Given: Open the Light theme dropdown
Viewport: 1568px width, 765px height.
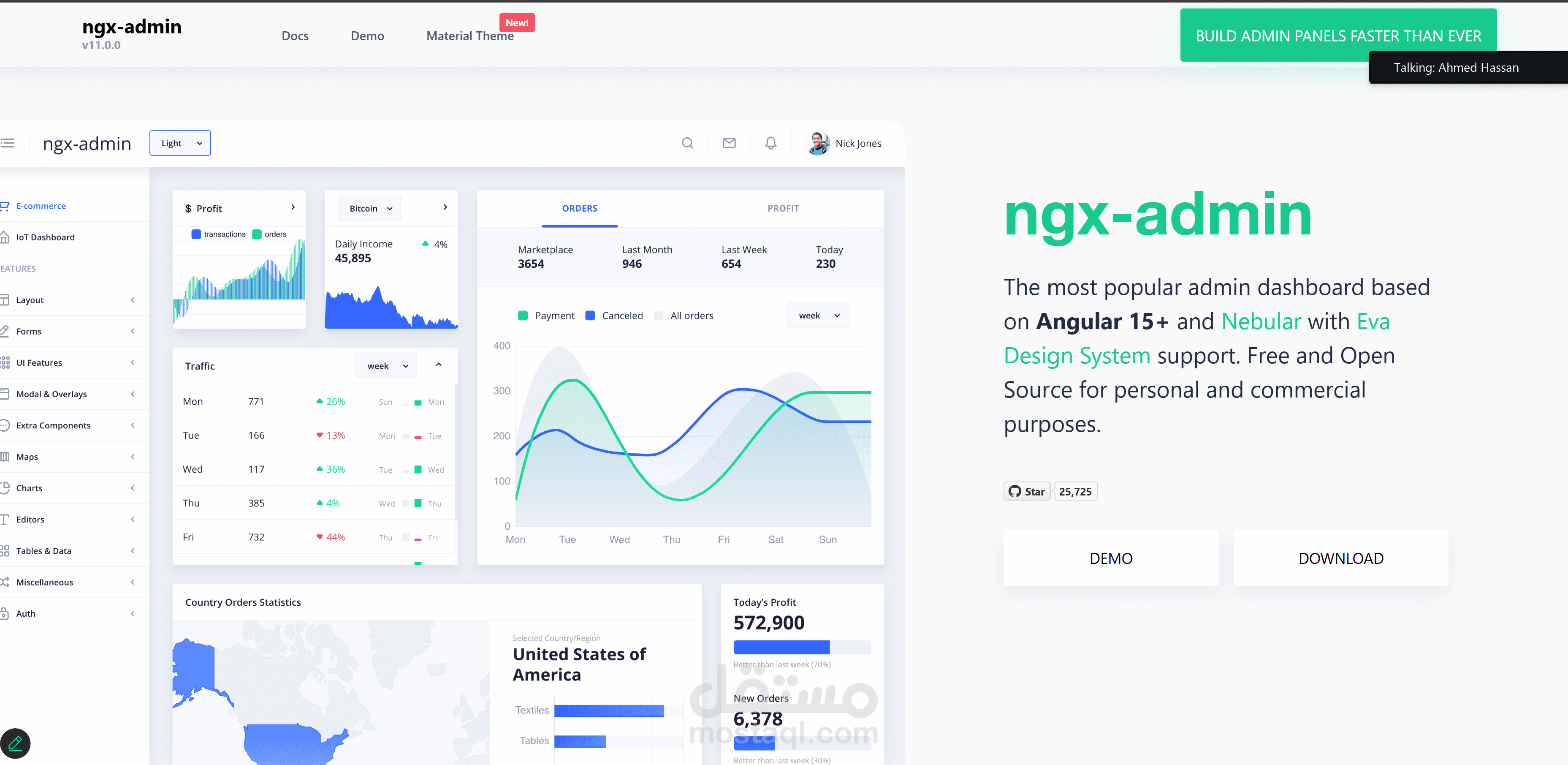Looking at the screenshot, I should [179, 142].
